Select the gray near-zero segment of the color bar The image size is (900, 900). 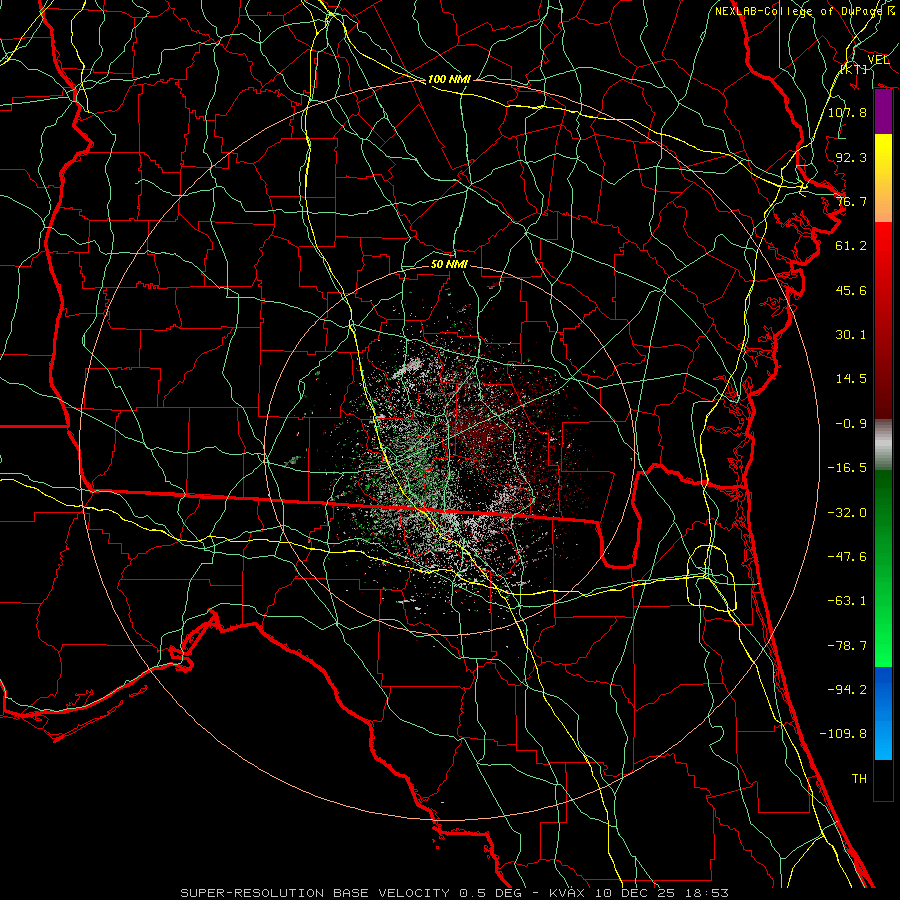coord(883,445)
